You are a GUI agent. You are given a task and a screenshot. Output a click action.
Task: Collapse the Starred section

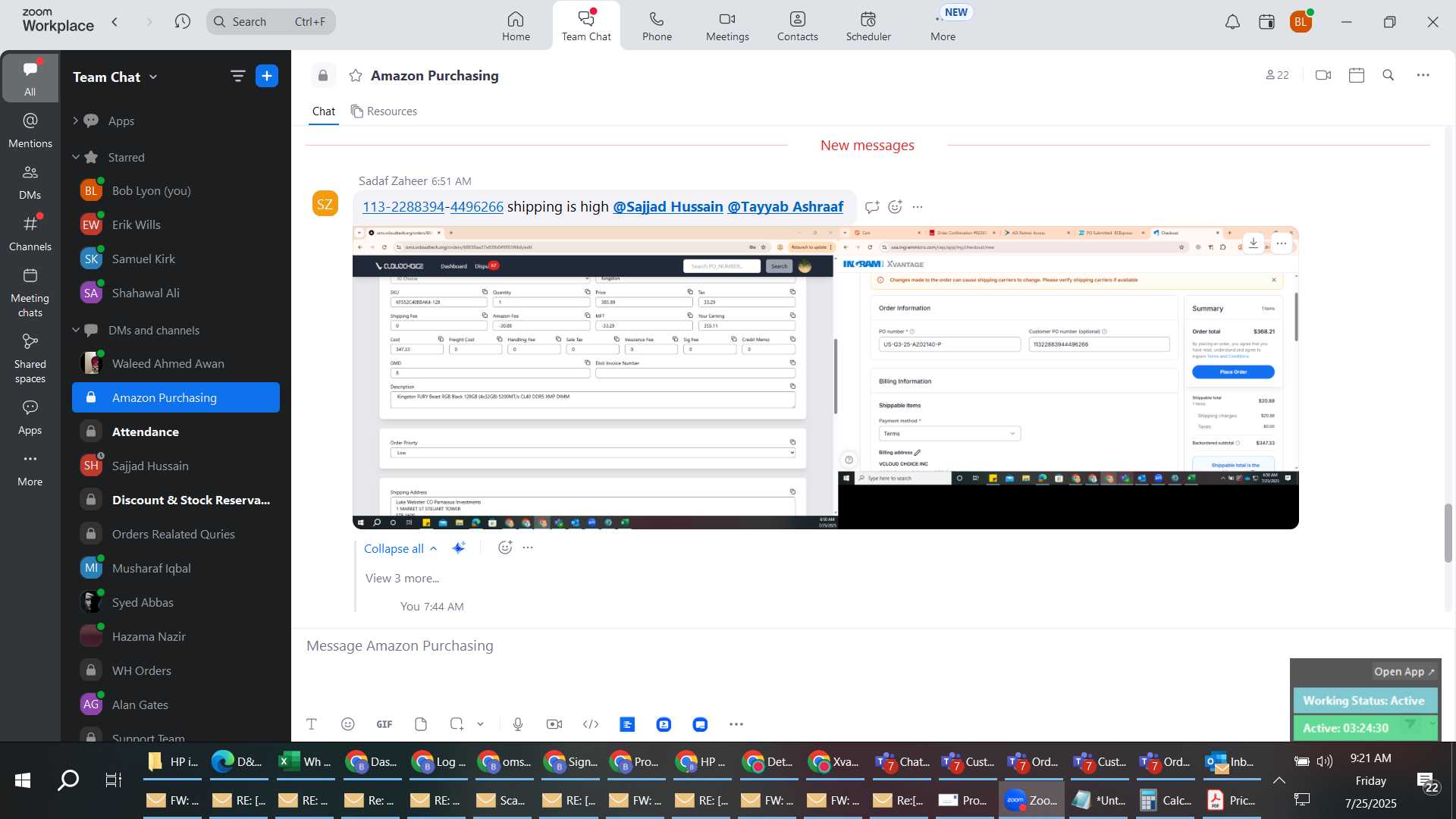tap(75, 157)
